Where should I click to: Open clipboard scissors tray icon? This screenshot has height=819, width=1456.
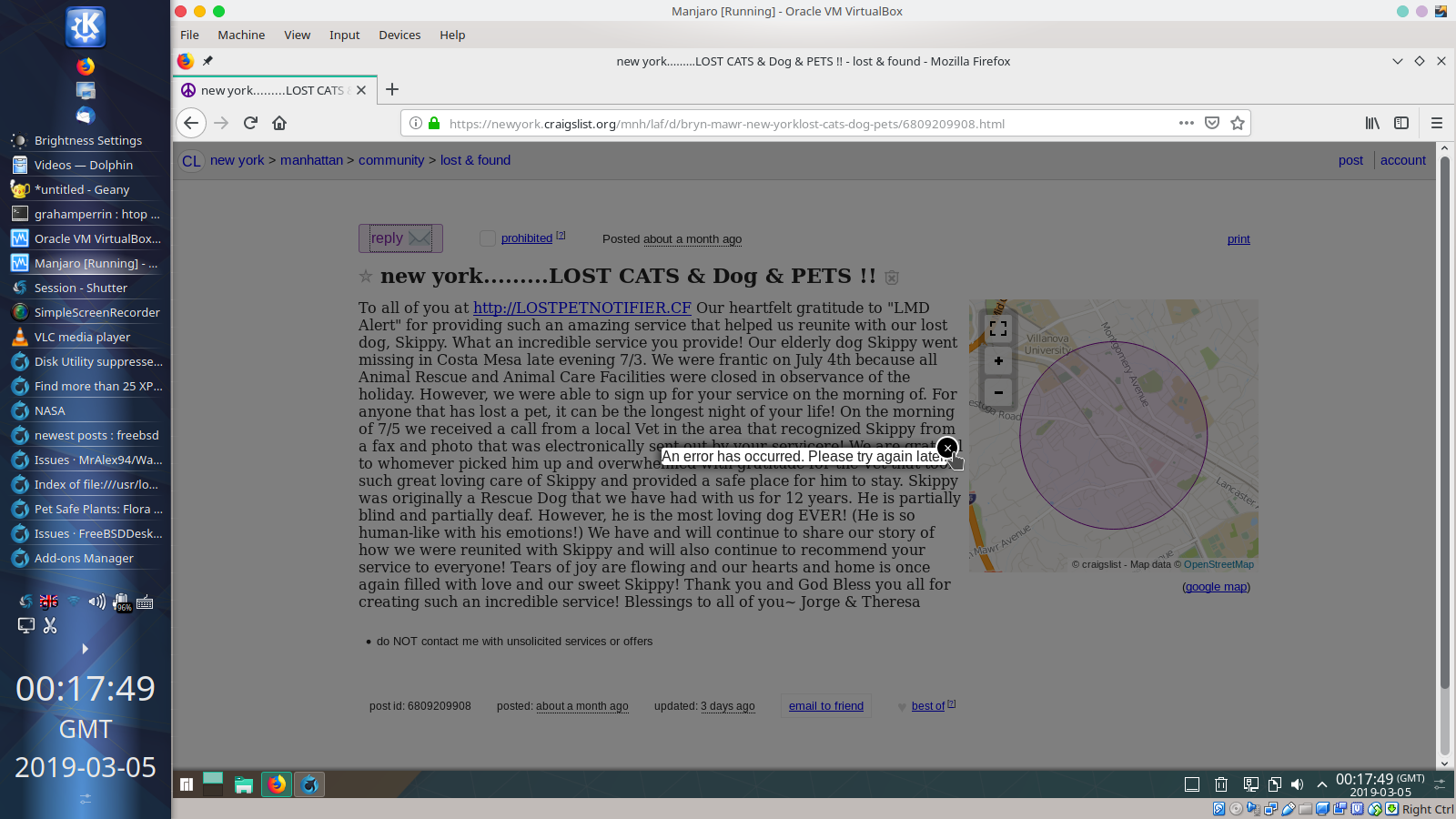[x=50, y=625]
